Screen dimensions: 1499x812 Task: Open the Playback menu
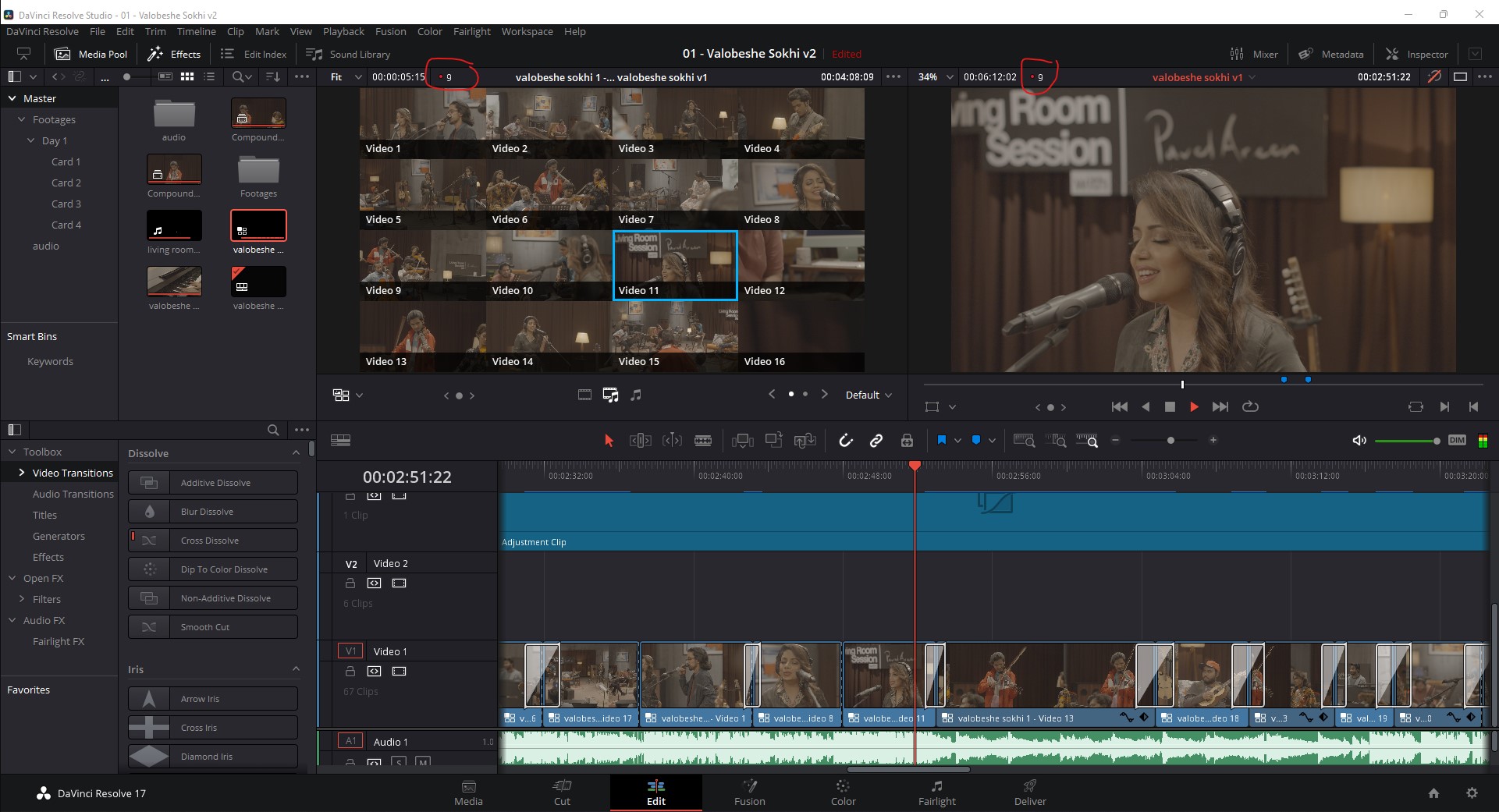tap(343, 31)
